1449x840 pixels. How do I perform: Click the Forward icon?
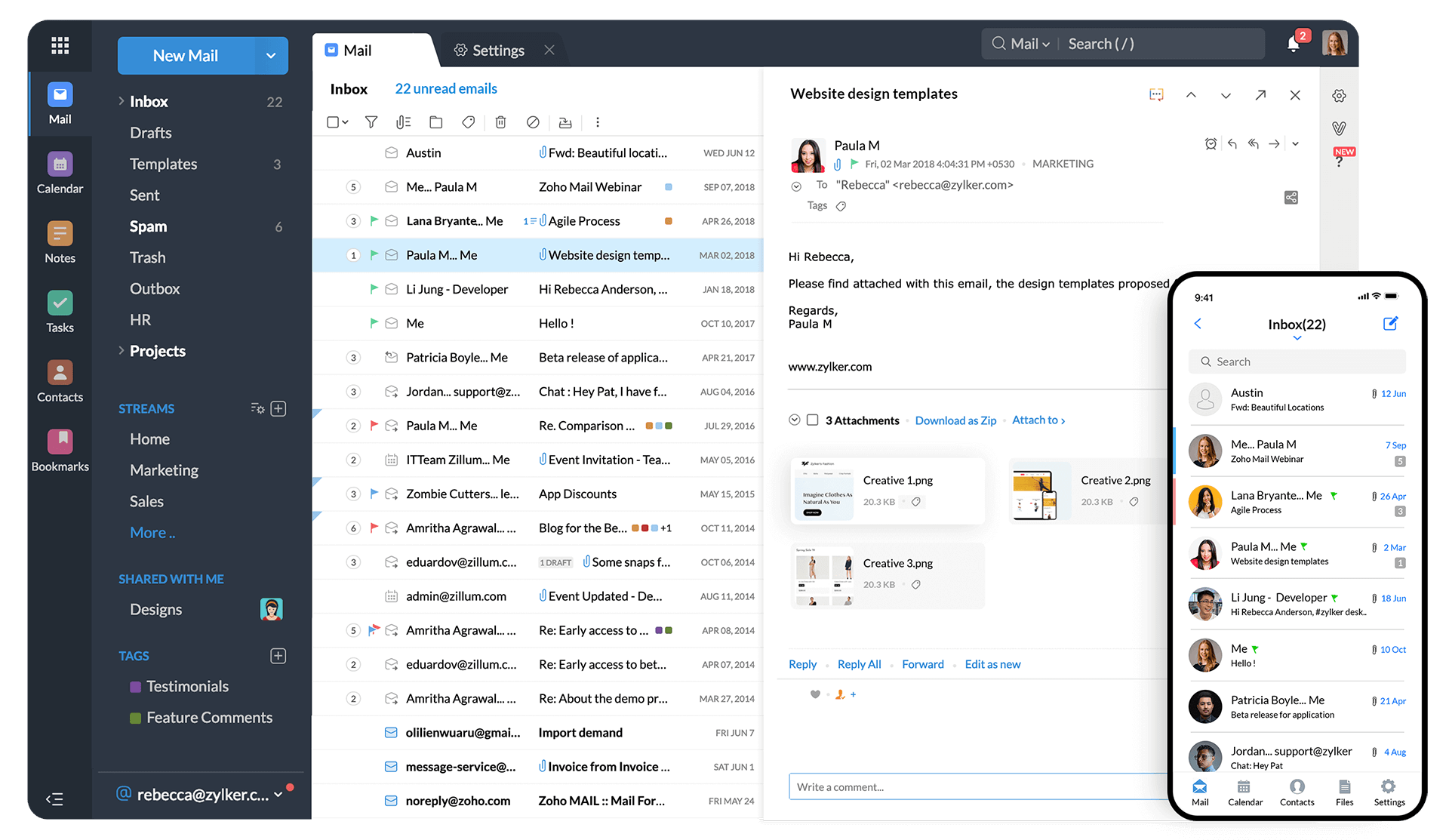pos(1273,144)
